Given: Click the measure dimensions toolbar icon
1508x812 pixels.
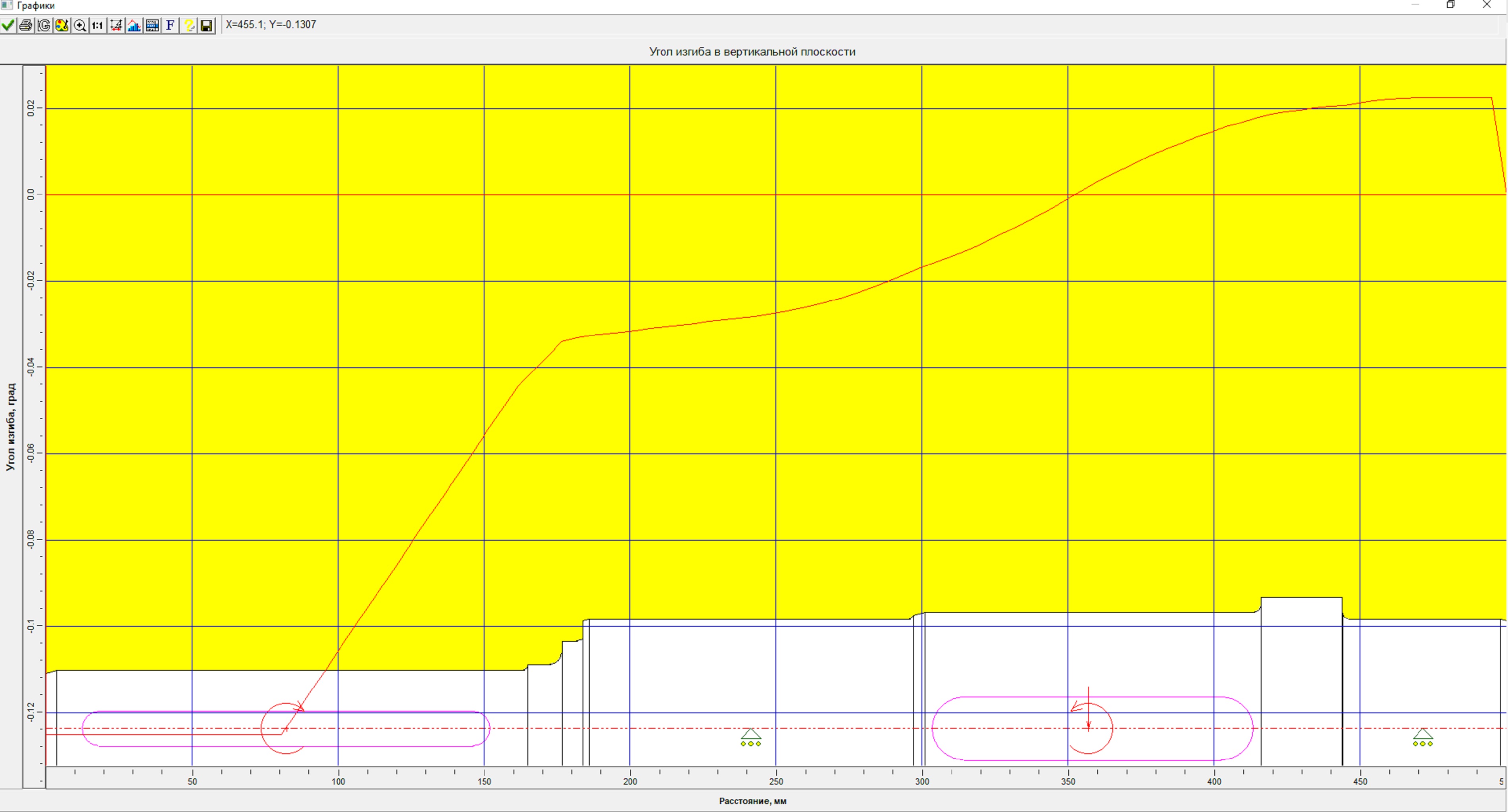Looking at the screenshot, I should tap(116, 25).
